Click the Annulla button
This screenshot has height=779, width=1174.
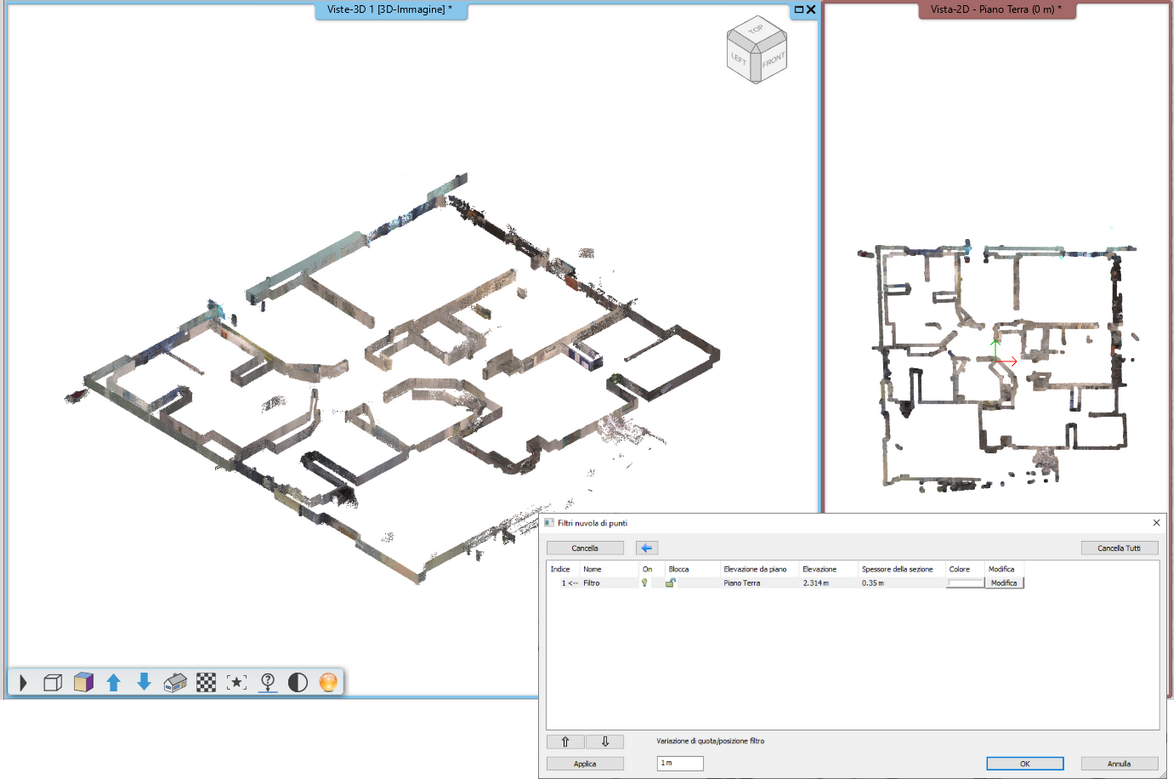click(x=1119, y=764)
